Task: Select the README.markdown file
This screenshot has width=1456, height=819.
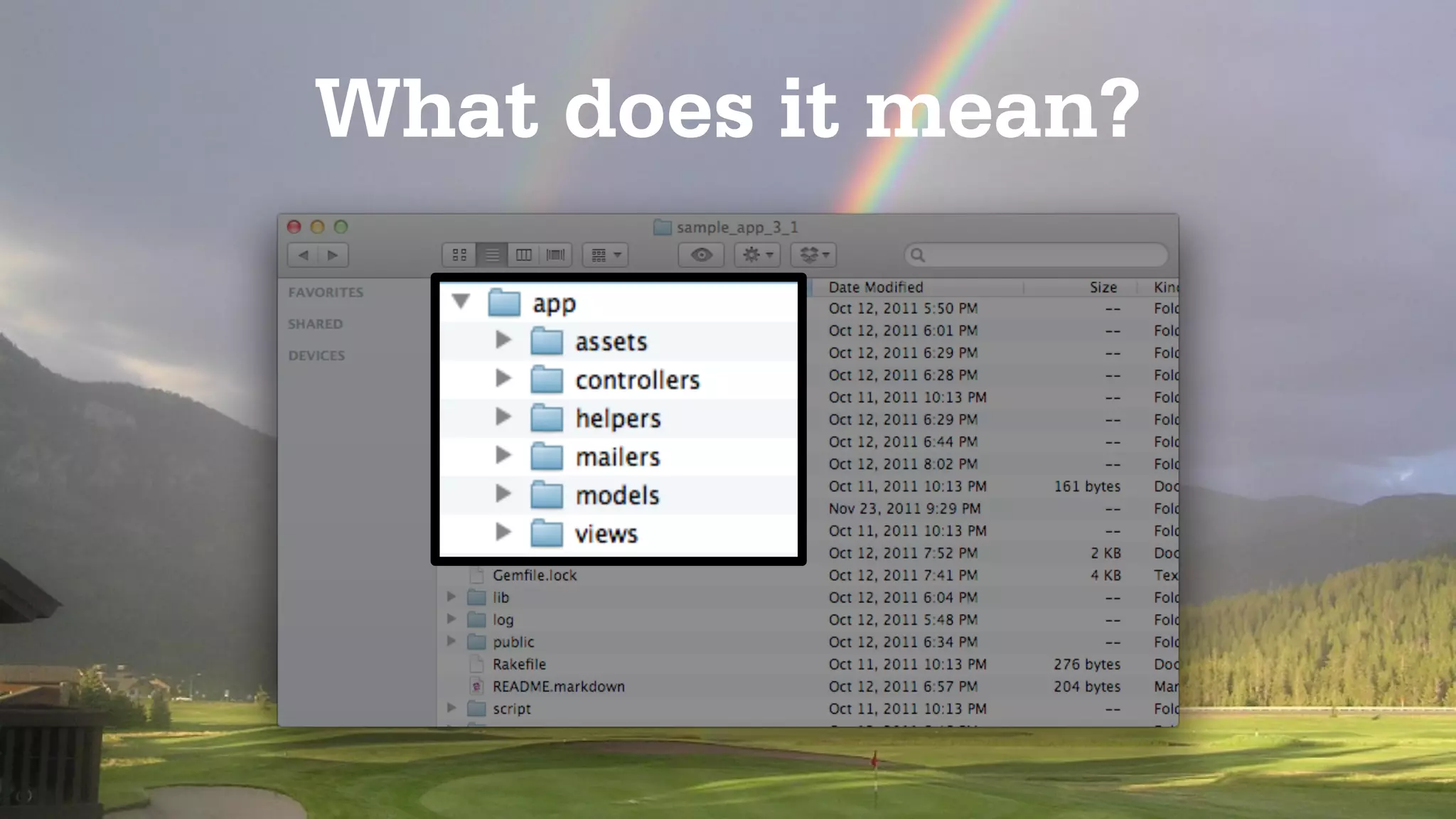Action: click(559, 686)
